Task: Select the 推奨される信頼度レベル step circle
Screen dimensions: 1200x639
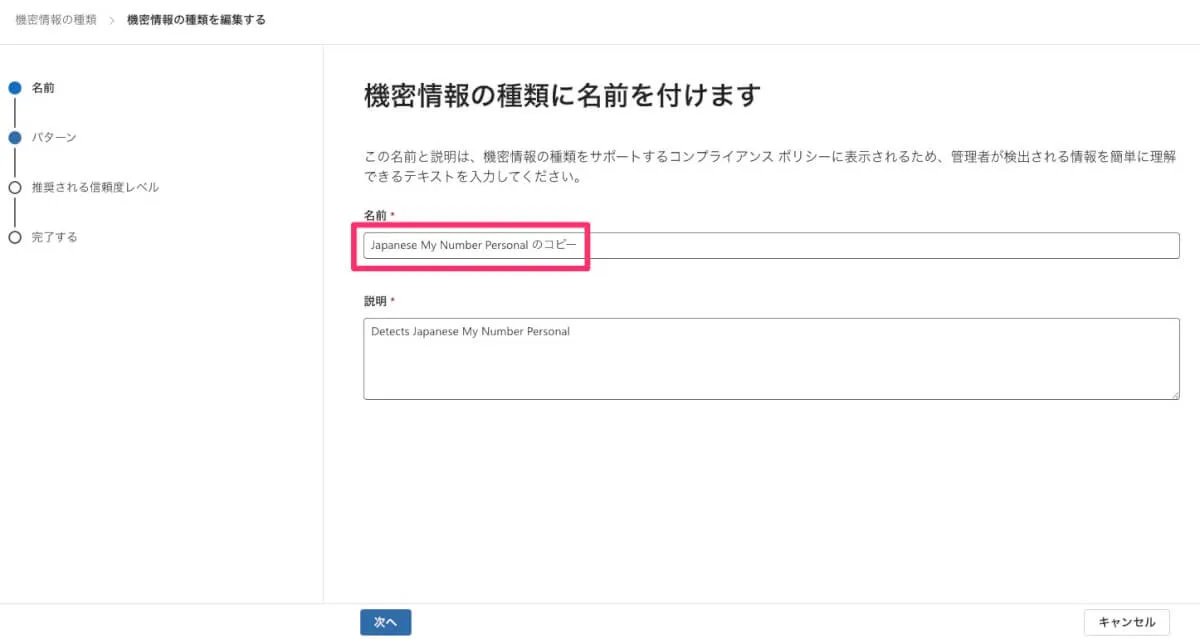Action: 14,187
